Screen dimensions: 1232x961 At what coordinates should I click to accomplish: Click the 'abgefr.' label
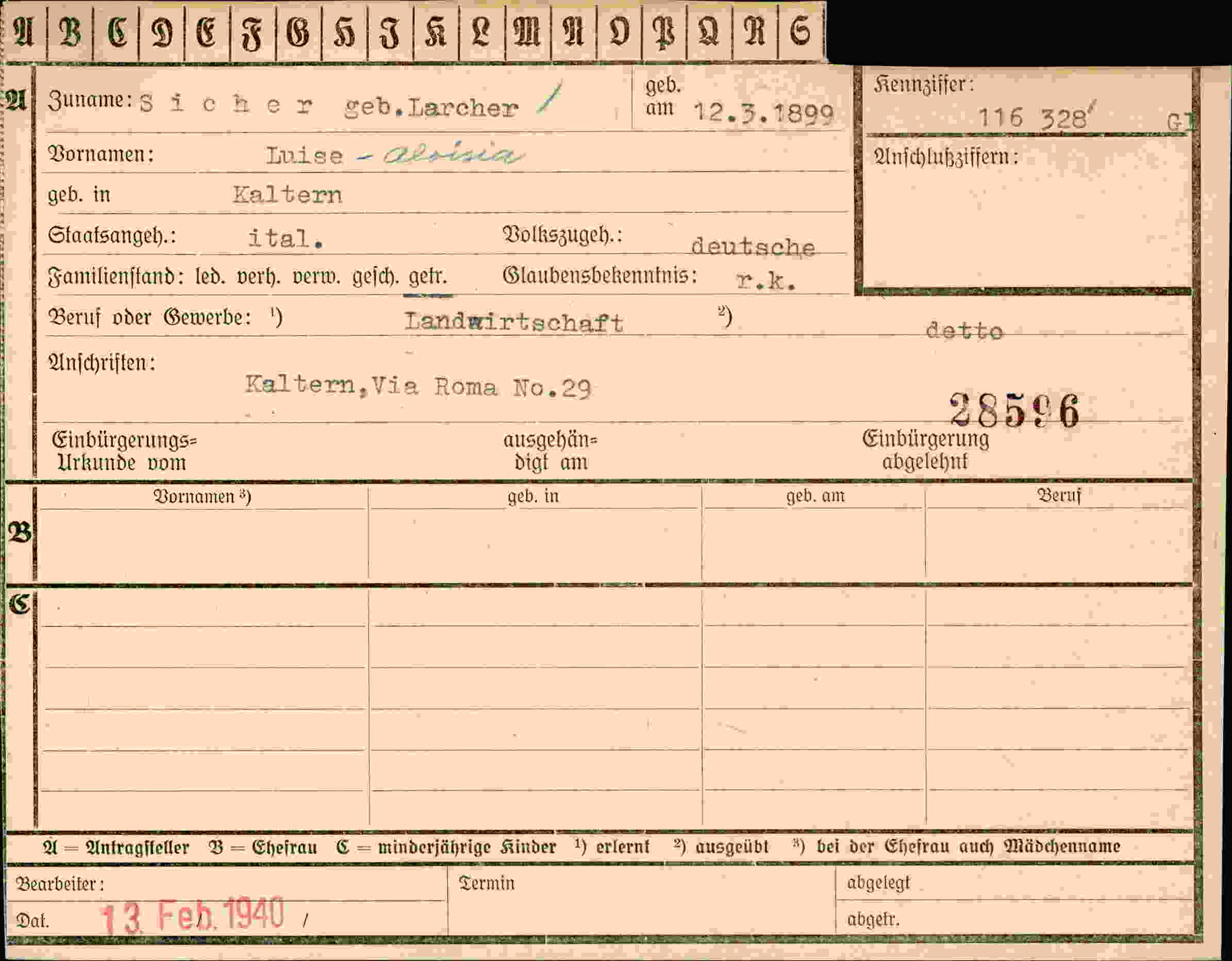pos(873,920)
